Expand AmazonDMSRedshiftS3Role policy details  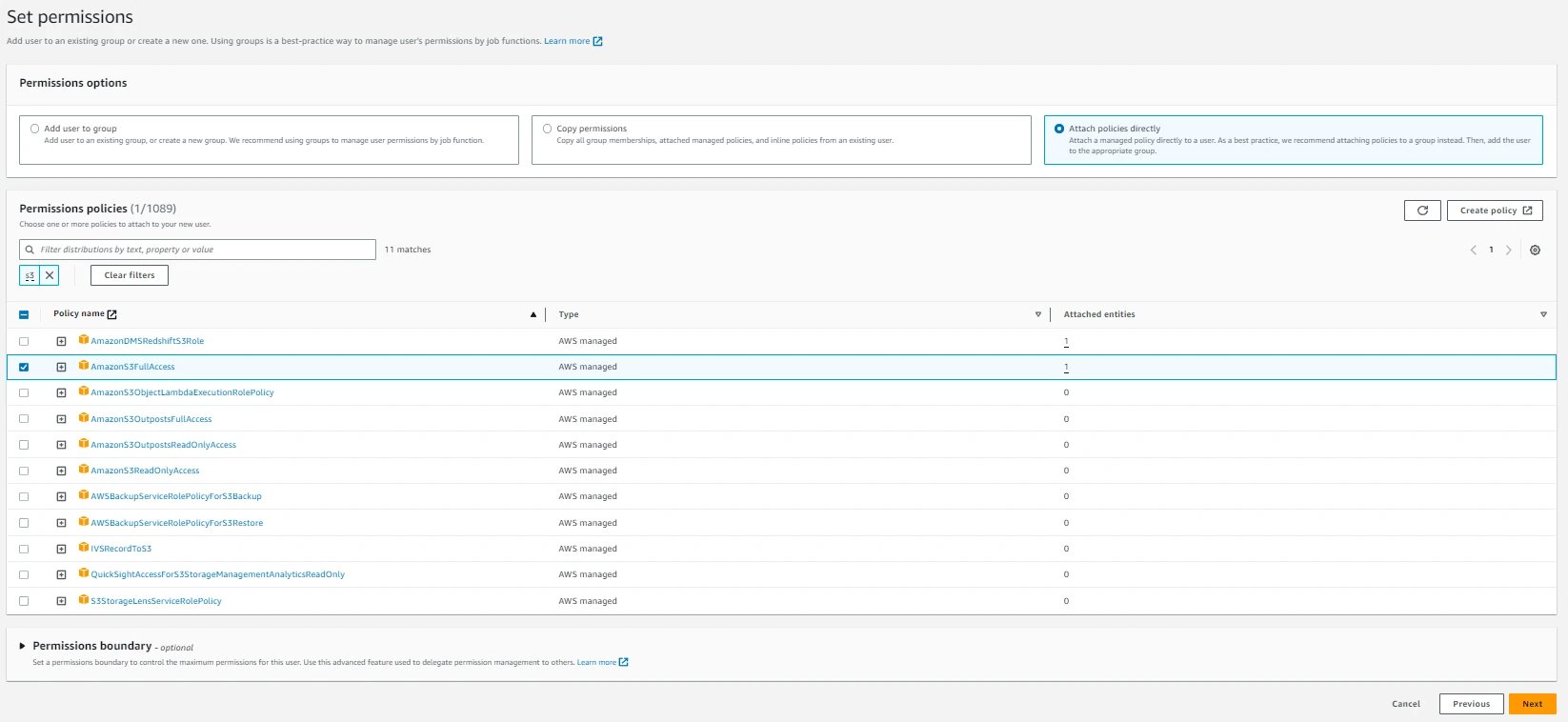[61, 341]
